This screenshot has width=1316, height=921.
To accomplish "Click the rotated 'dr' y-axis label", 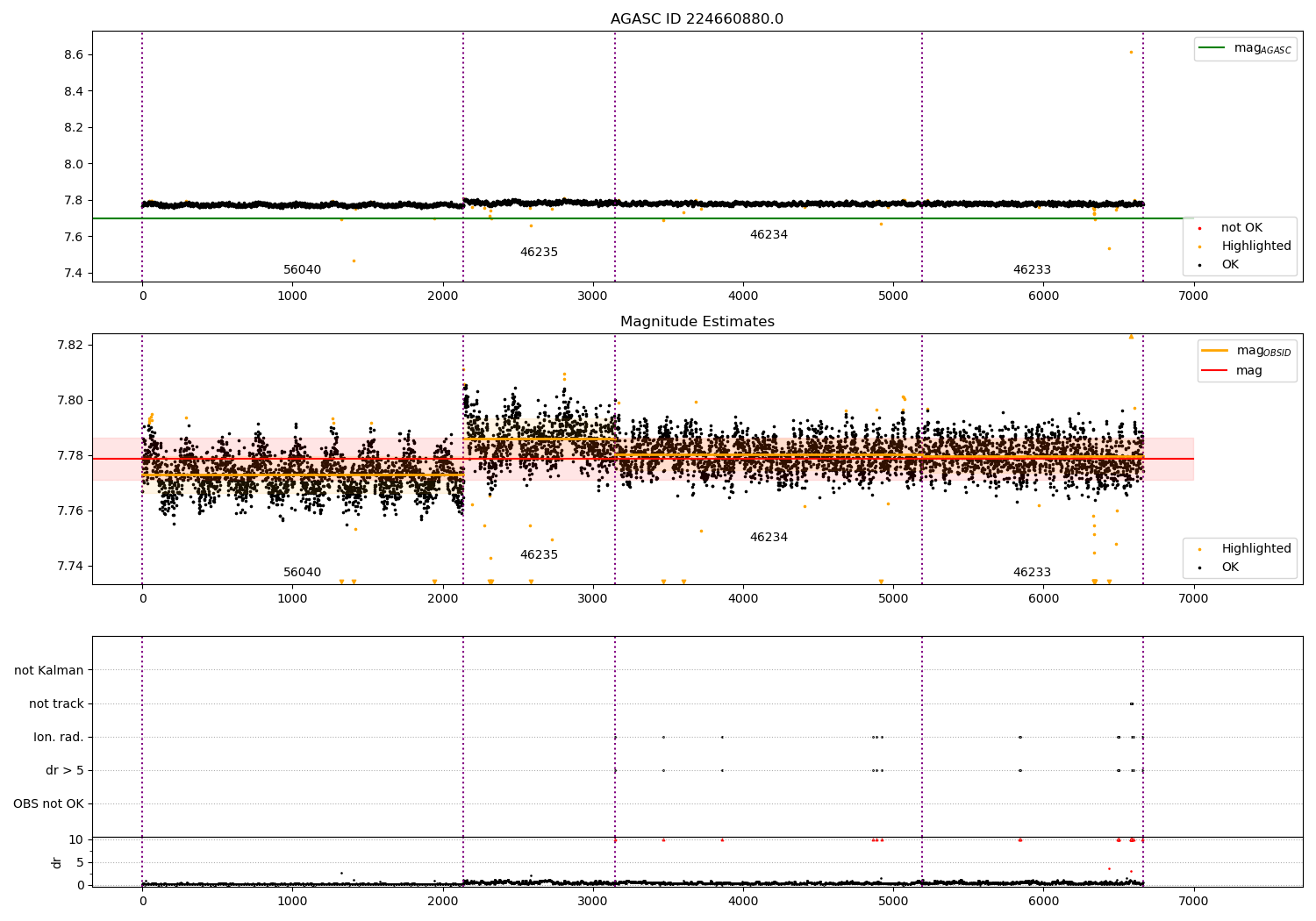I will pyautogui.click(x=57, y=862).
